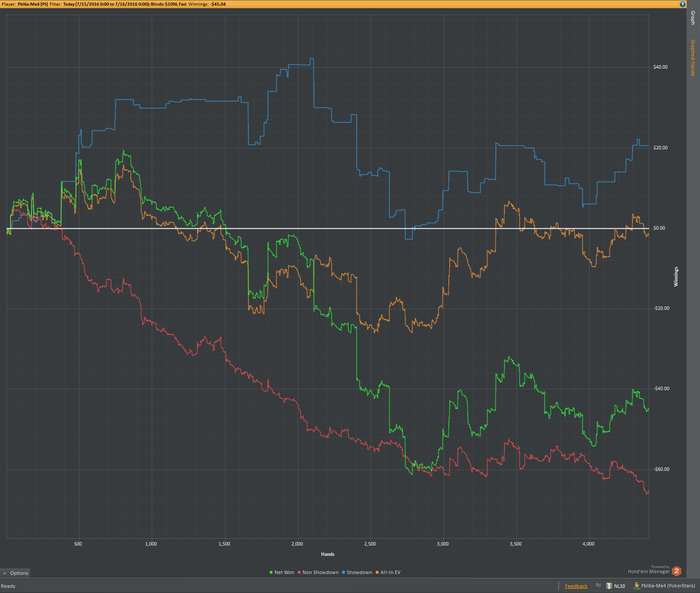Image resolution: width=700 pixels, height=593 pixels.
Task: Click the 3,500 hands x-axis label
Action: tap(516, 544)
